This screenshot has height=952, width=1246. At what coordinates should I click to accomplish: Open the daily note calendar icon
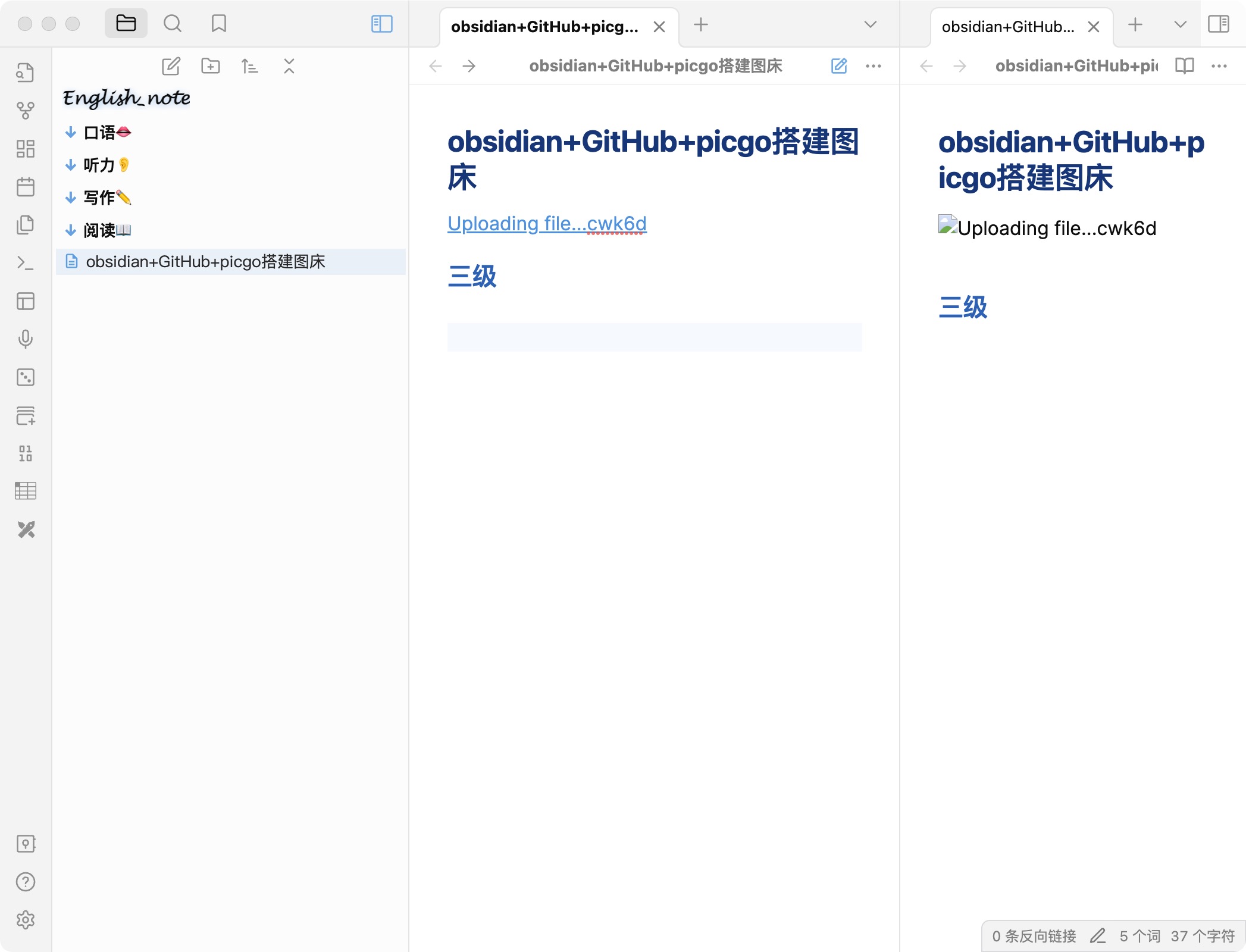click(25, 187)
